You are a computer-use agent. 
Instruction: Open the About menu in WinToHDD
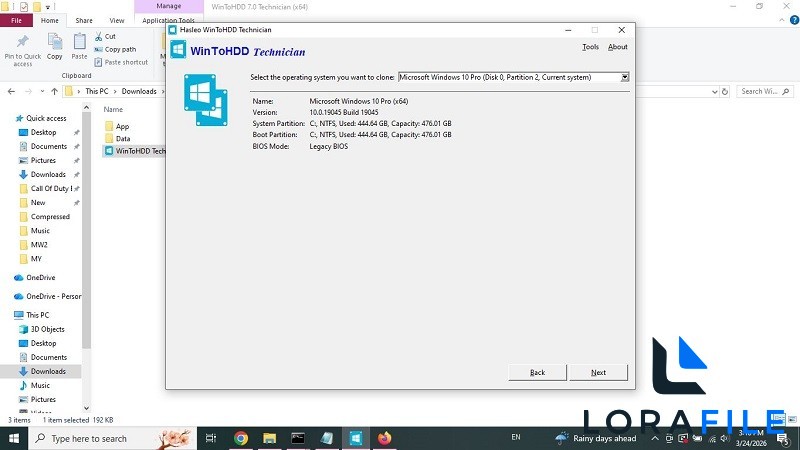617,47
